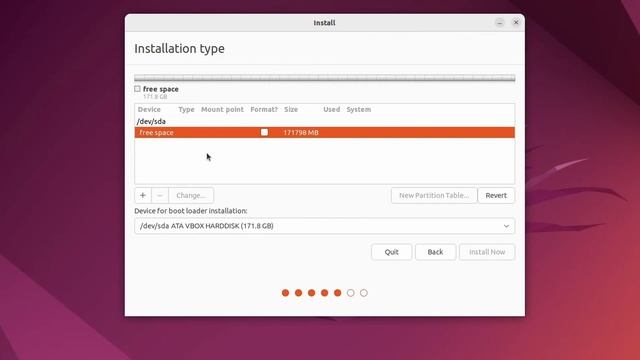
Task: Close the Install window
Action: pos(516,23)
